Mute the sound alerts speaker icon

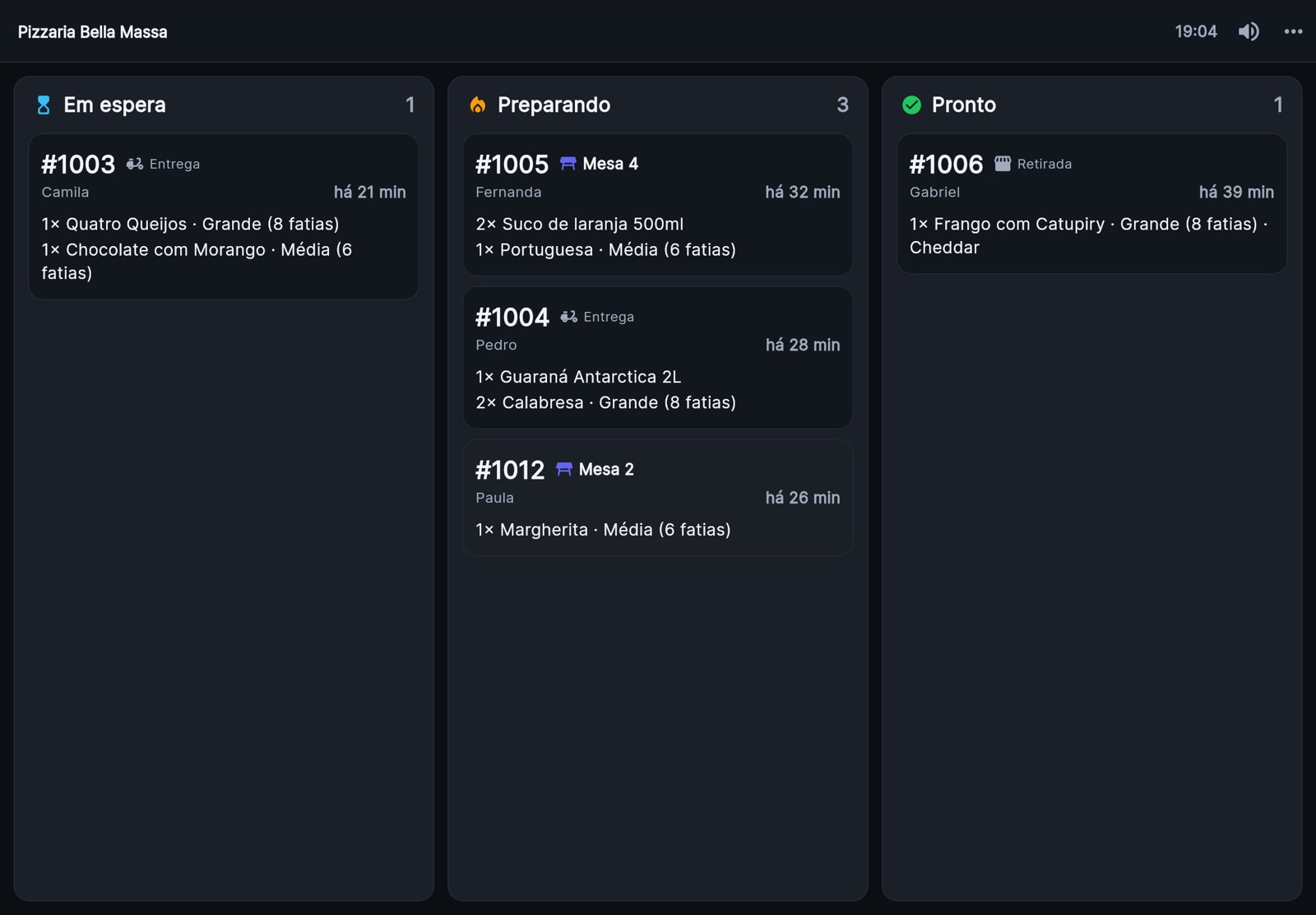point(1249,31)
